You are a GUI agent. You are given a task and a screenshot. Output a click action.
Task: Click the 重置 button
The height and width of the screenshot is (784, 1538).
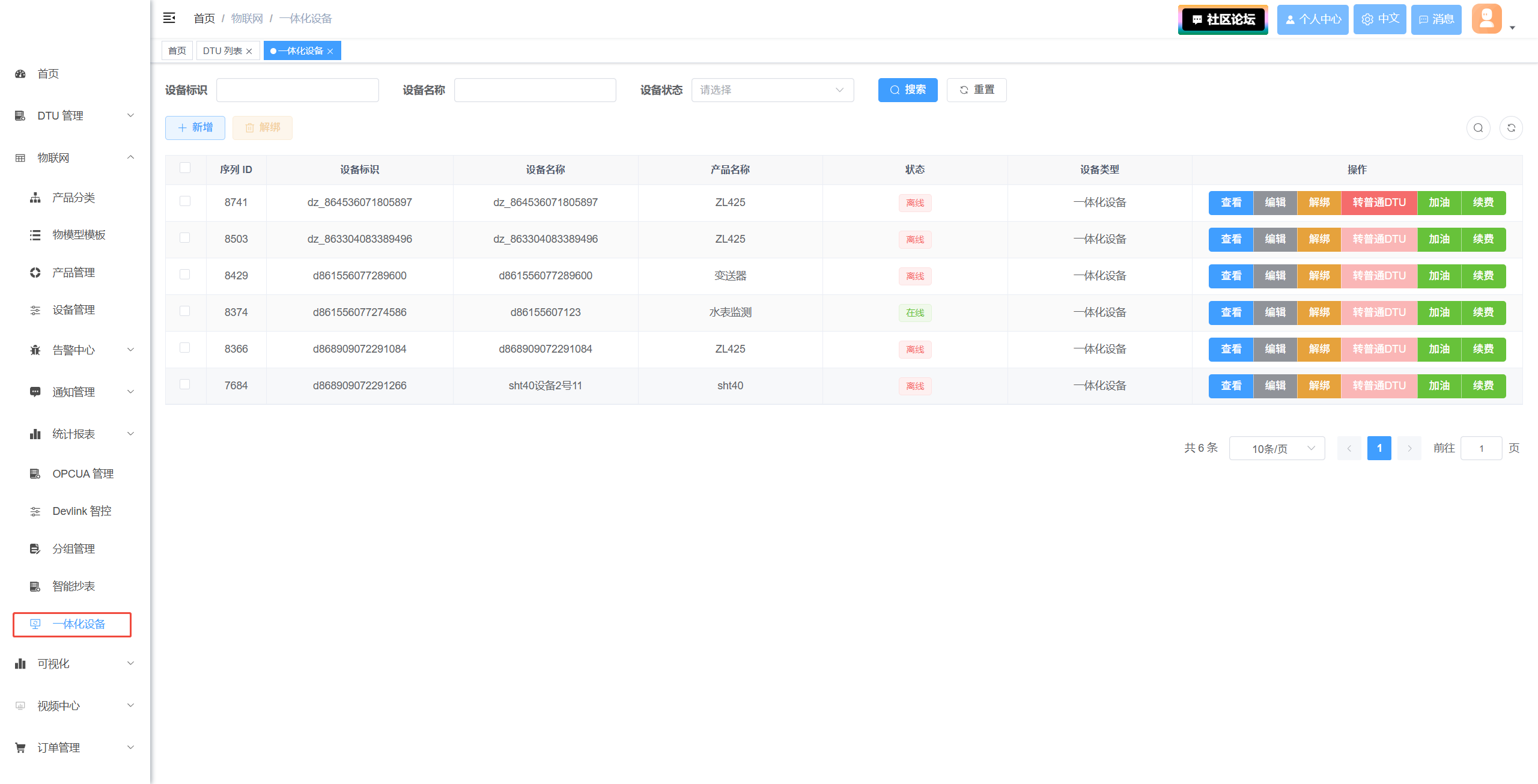[977, 90]
